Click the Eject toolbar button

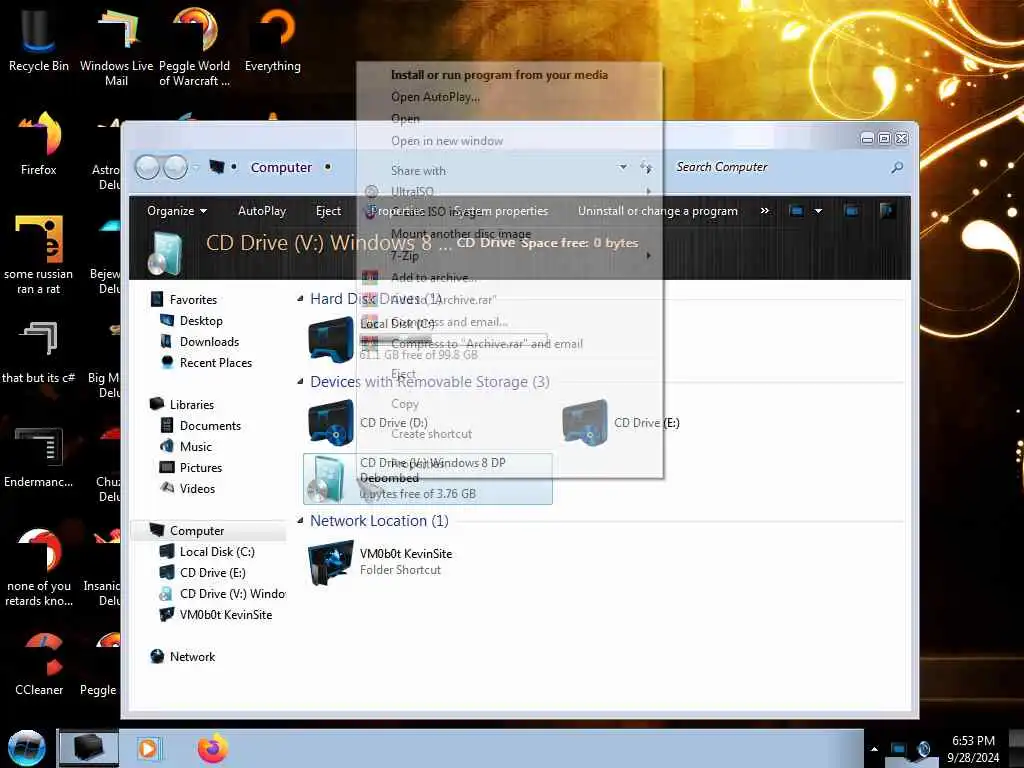click(x=328, y=211)
